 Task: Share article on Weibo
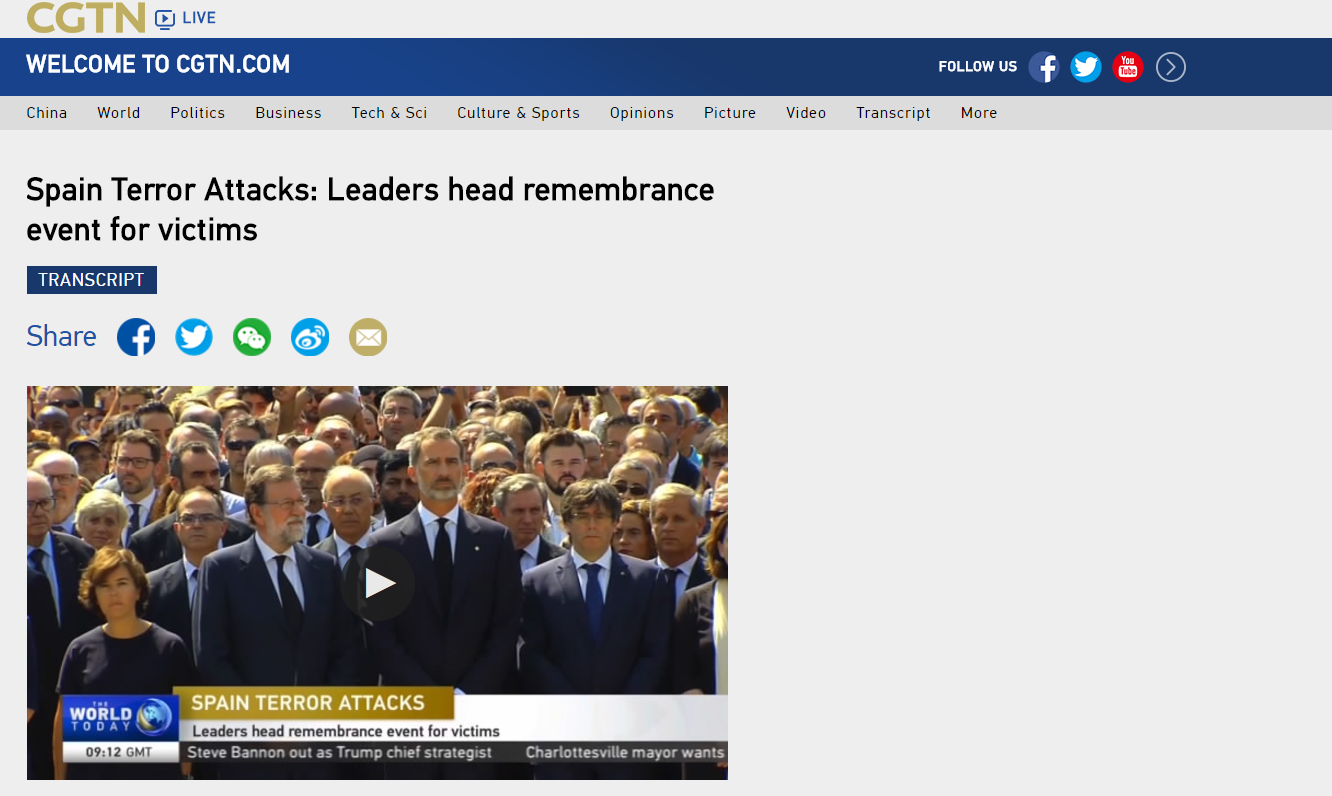(310, 337)
